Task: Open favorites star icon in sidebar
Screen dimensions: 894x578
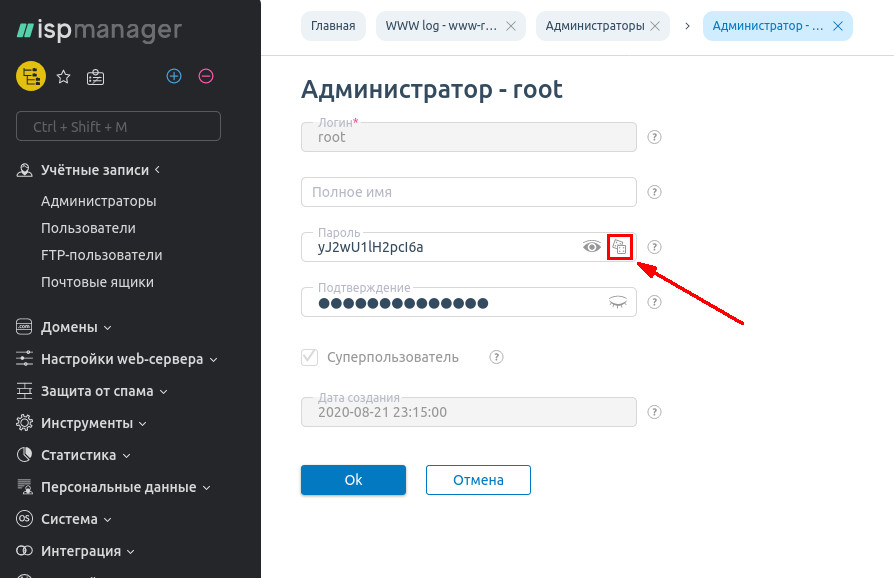Action: pyautogui.click(x=63, y=76)
